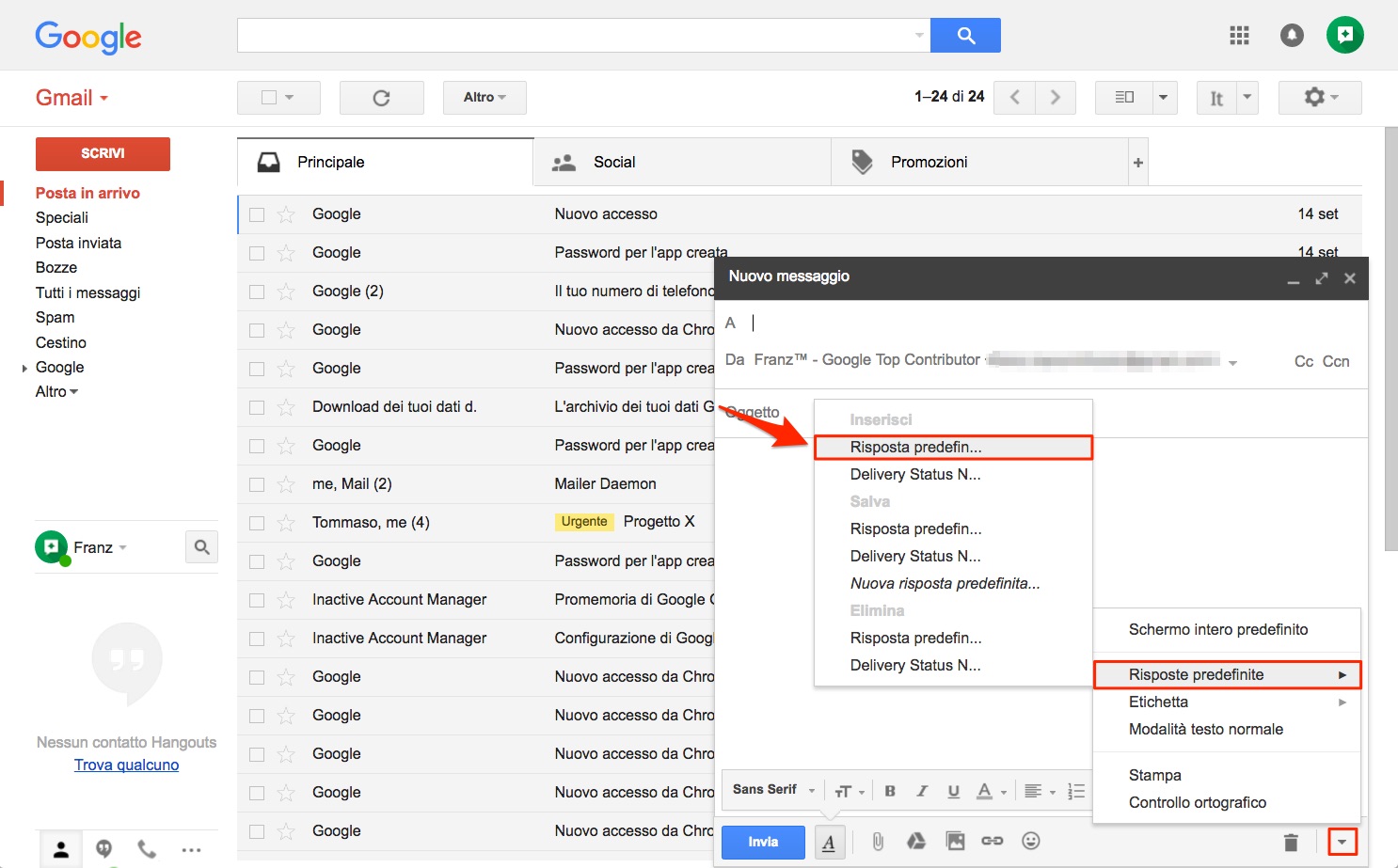Click the SCRIVI compose button
1398x868 pixels.
coord(103,154)
